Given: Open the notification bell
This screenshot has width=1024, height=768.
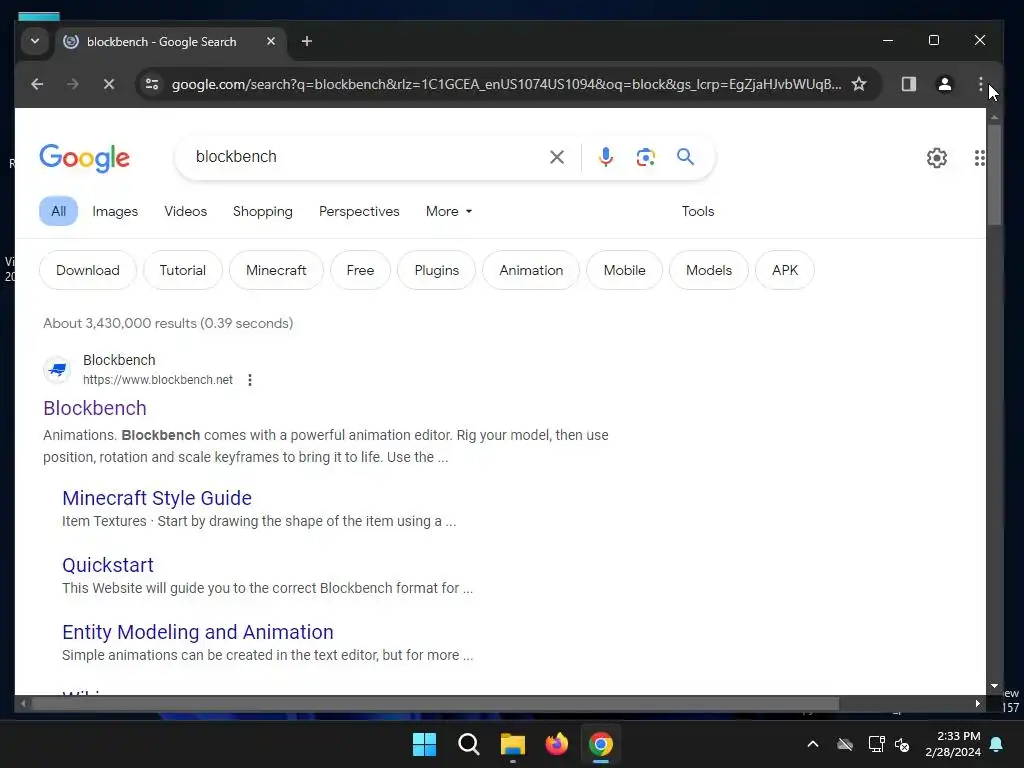Looking at the screenshot, I should tap(997, 744).
